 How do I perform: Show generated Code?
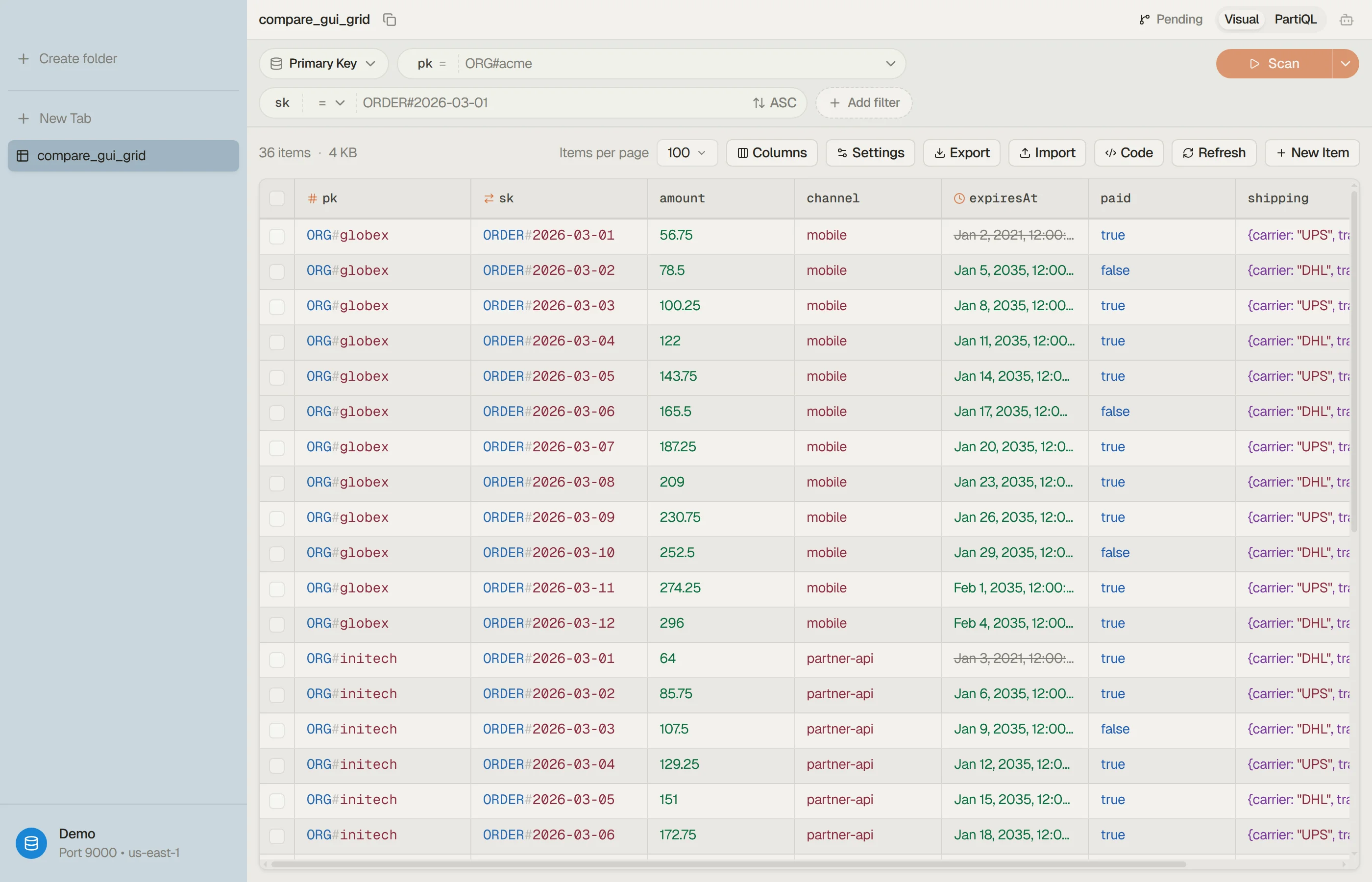click(1128, 153)
